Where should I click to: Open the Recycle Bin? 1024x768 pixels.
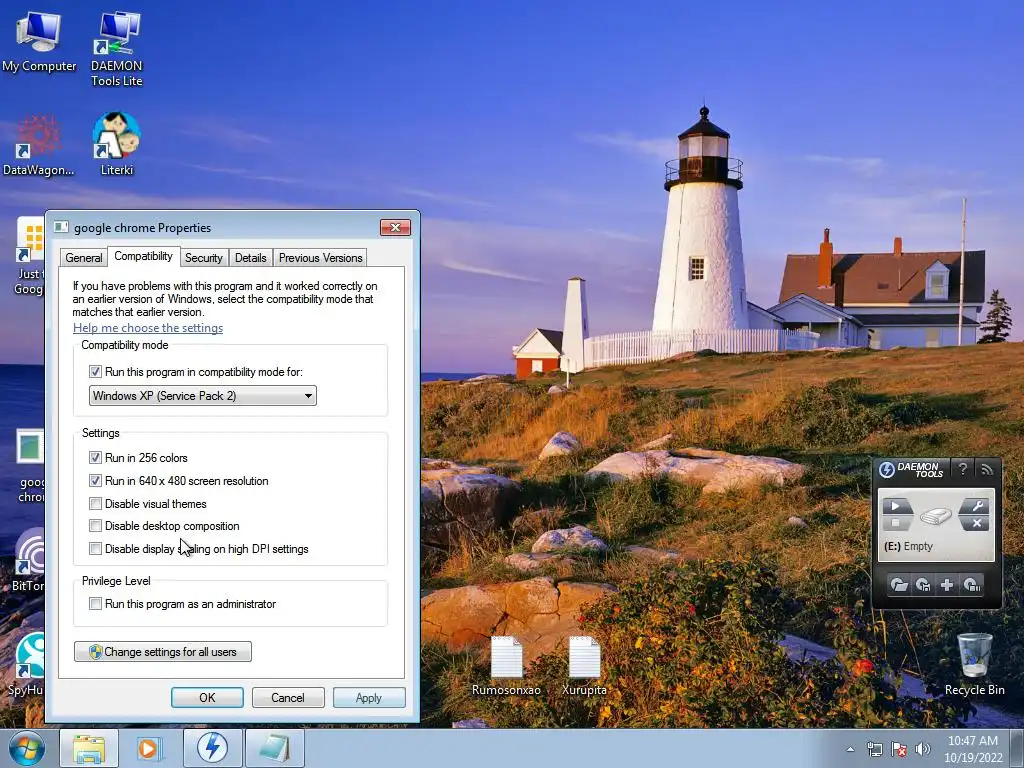pyautogui.click(x=974, y=664)
